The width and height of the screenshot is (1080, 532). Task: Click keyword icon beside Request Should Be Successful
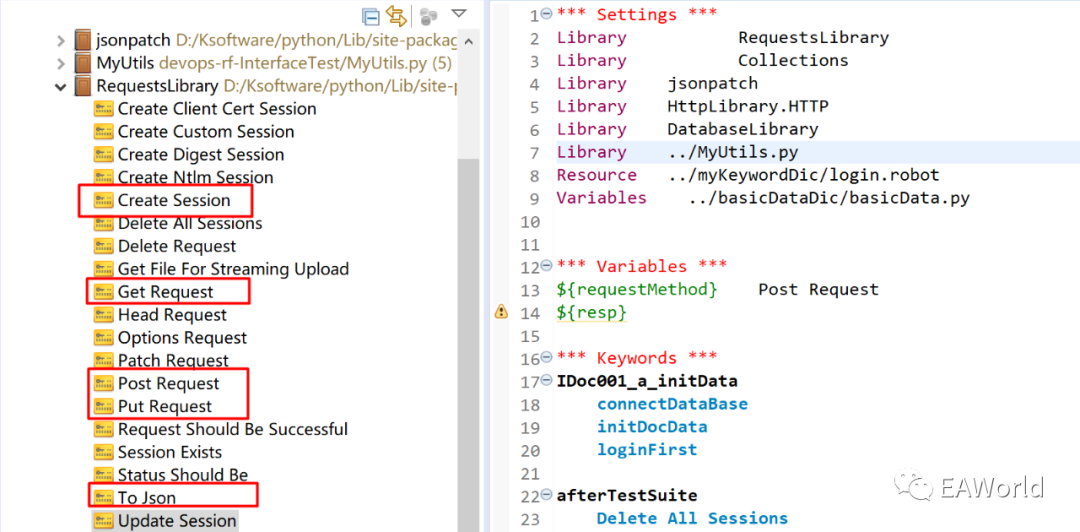[x=103, y=429]
